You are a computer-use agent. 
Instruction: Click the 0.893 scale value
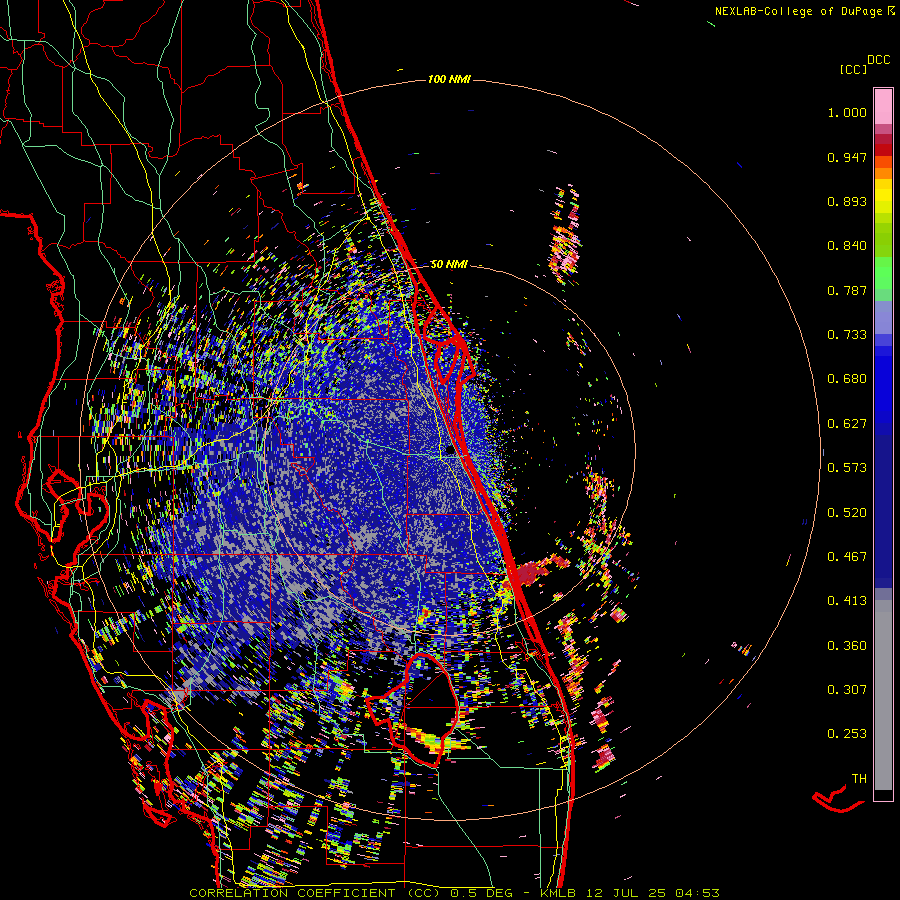coord(847,201)
